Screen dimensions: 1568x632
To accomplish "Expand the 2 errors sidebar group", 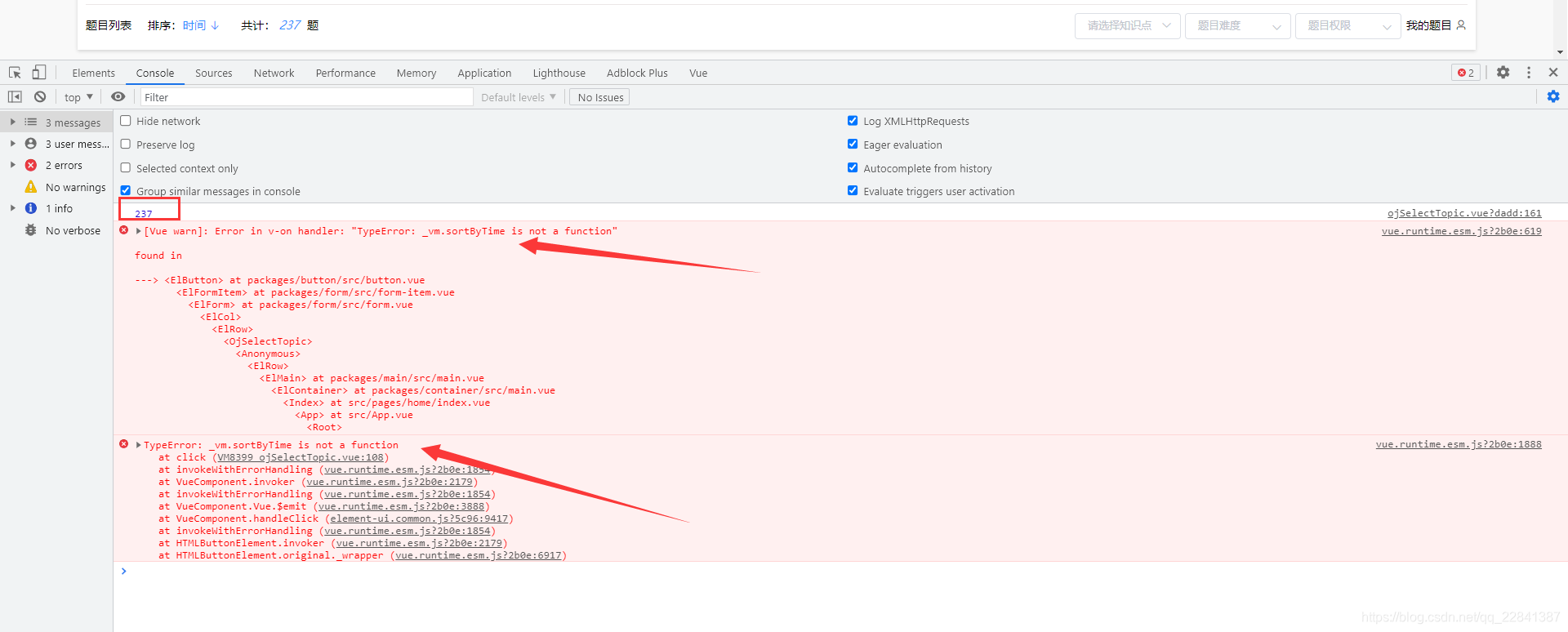I will tap(12, 164).
